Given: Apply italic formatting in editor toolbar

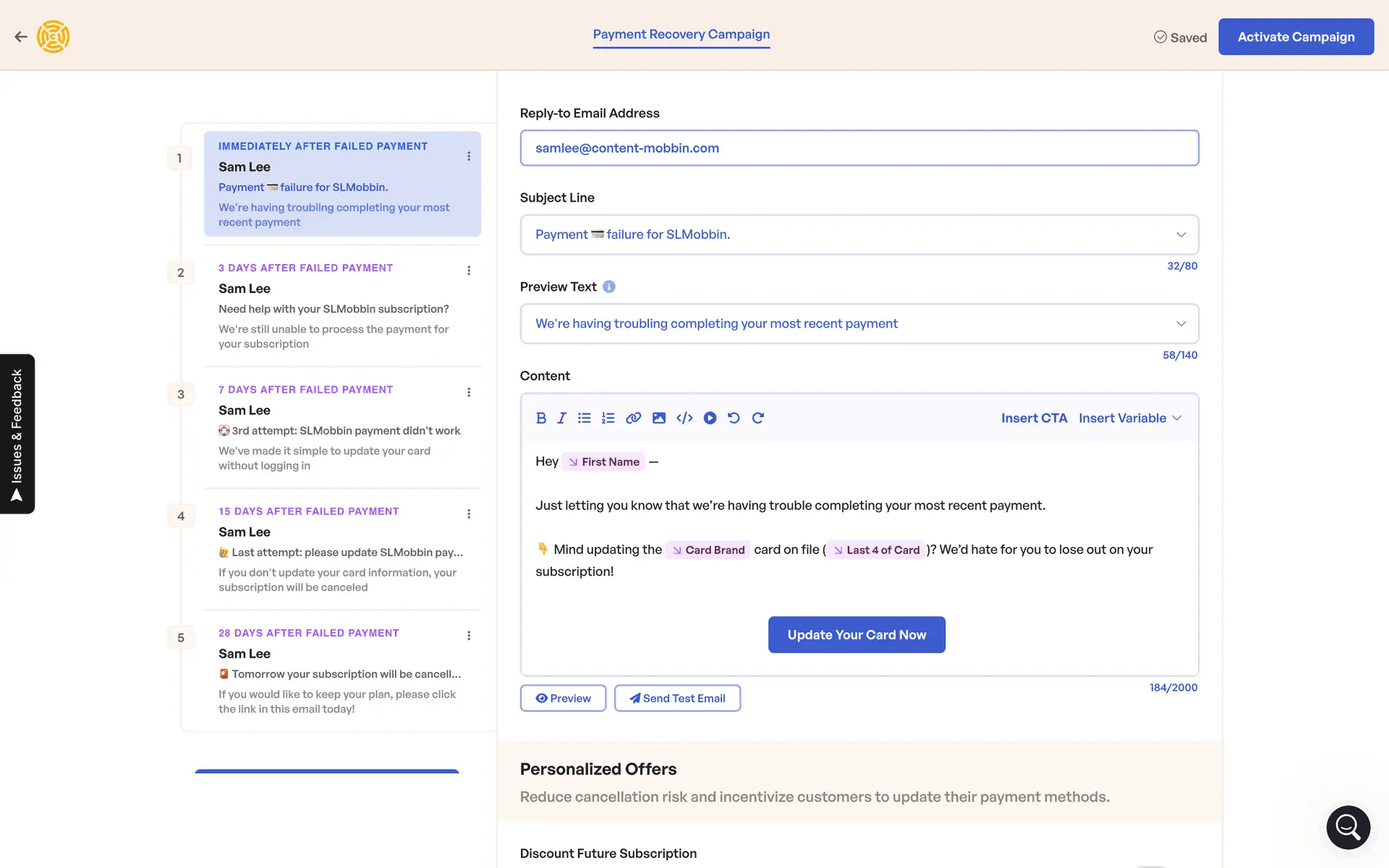Looking at the screenshot, I should (x=561, y=418).
